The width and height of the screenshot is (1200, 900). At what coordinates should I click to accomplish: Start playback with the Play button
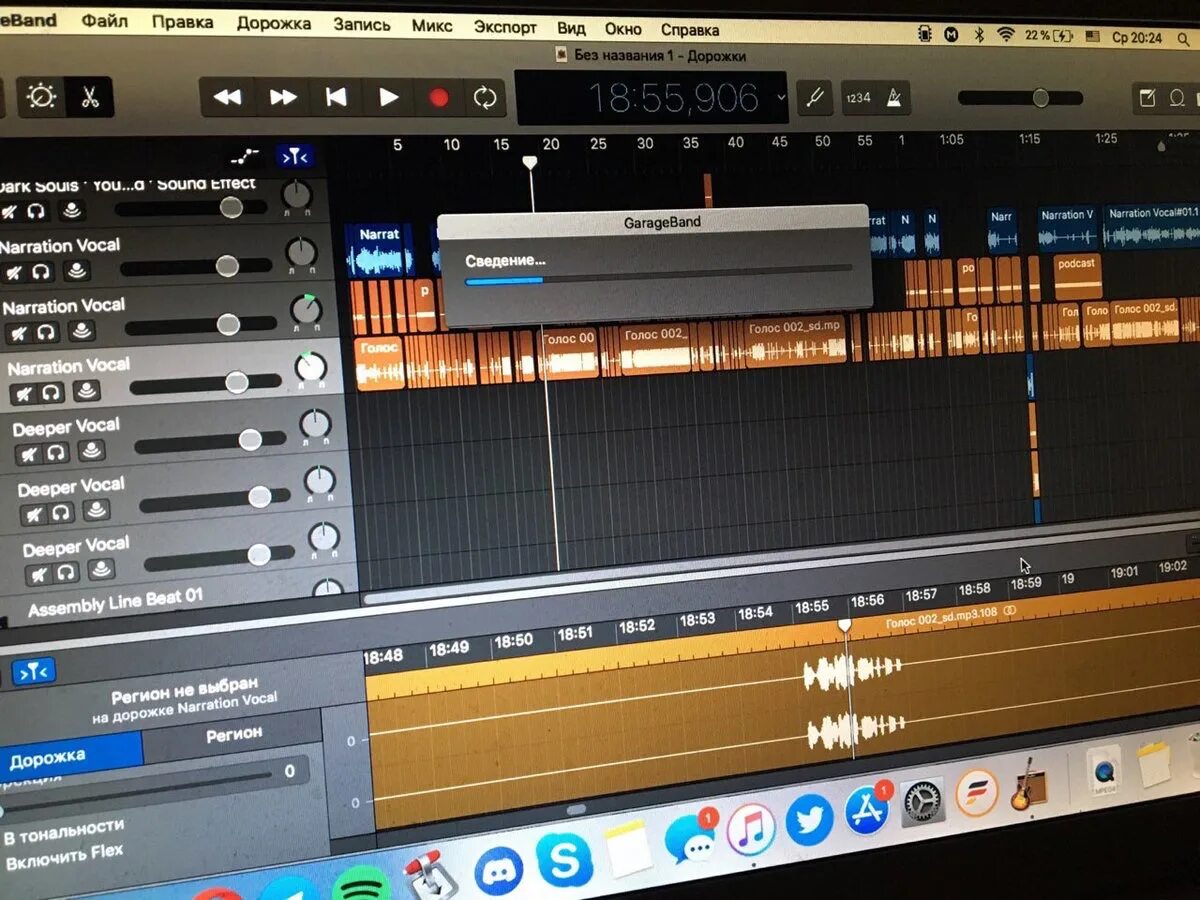tap(388, 97)
